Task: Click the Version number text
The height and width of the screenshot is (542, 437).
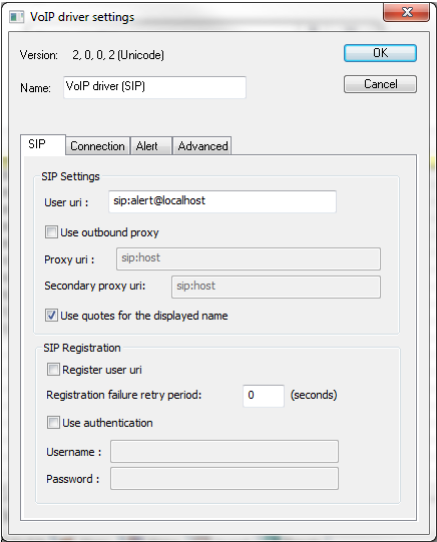Action: 118,55
